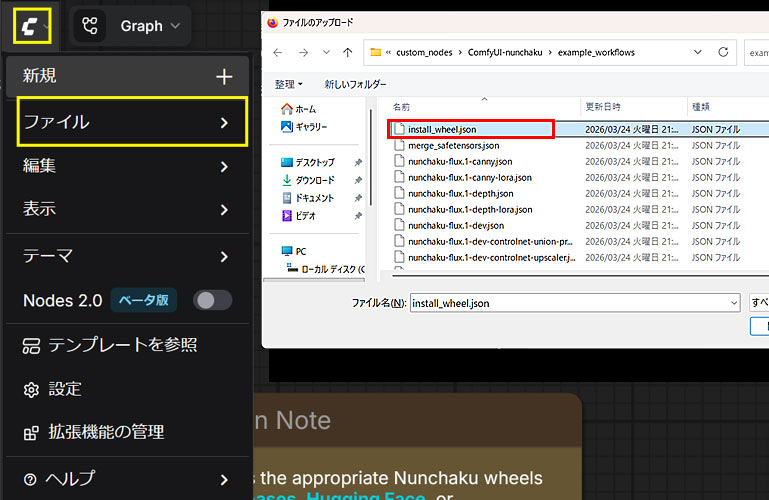The height and width of the screenshot is (500, 769).
Task: Open ダウンロード folder in sidebar
Action: click(x=314, y=180)
